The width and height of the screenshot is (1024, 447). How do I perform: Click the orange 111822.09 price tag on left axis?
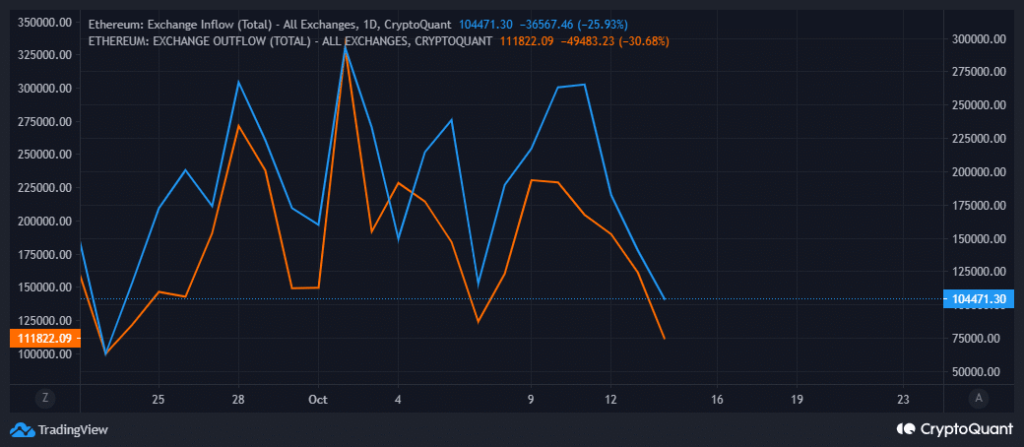tap(40, 339)
